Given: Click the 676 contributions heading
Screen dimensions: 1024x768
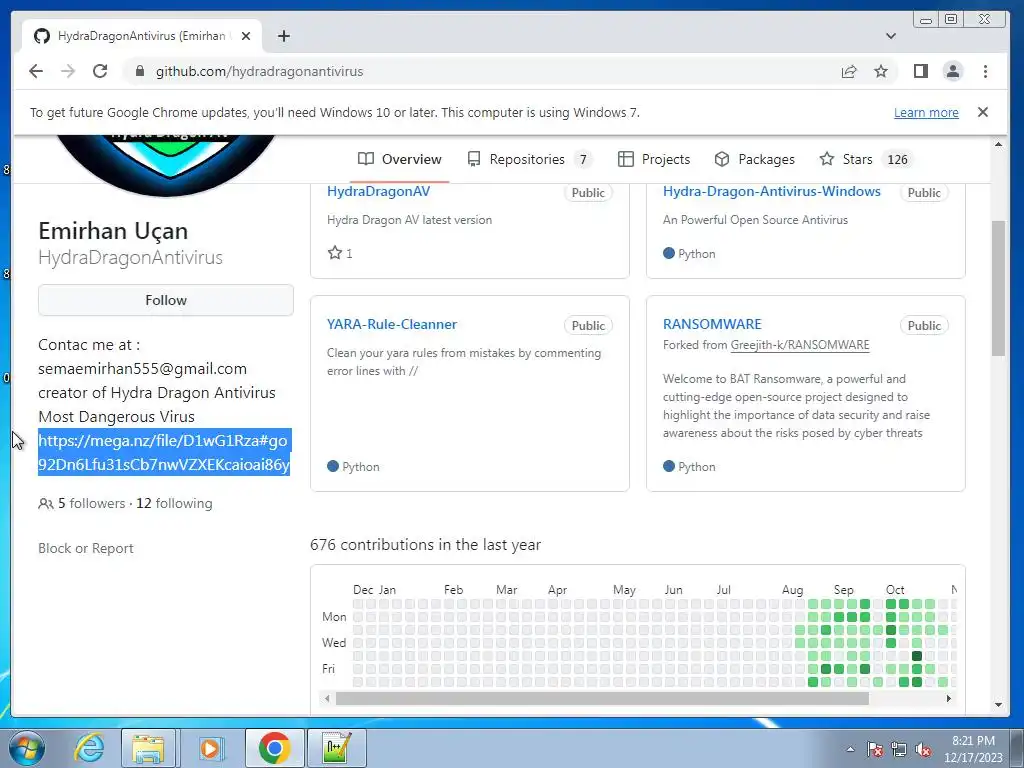Looking at the screenshot, I should (426, 545).
